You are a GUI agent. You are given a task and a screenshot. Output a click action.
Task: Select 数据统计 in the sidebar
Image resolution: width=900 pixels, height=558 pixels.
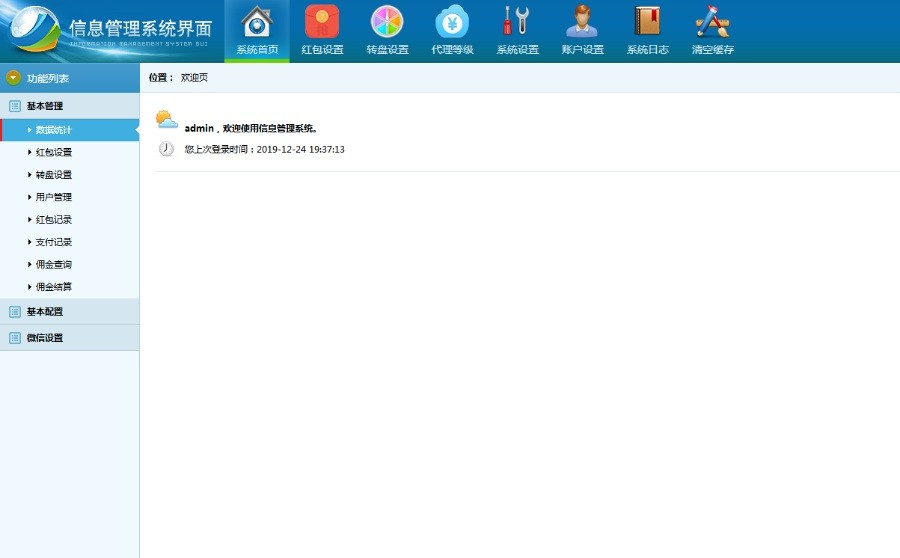tap(54, 130)
